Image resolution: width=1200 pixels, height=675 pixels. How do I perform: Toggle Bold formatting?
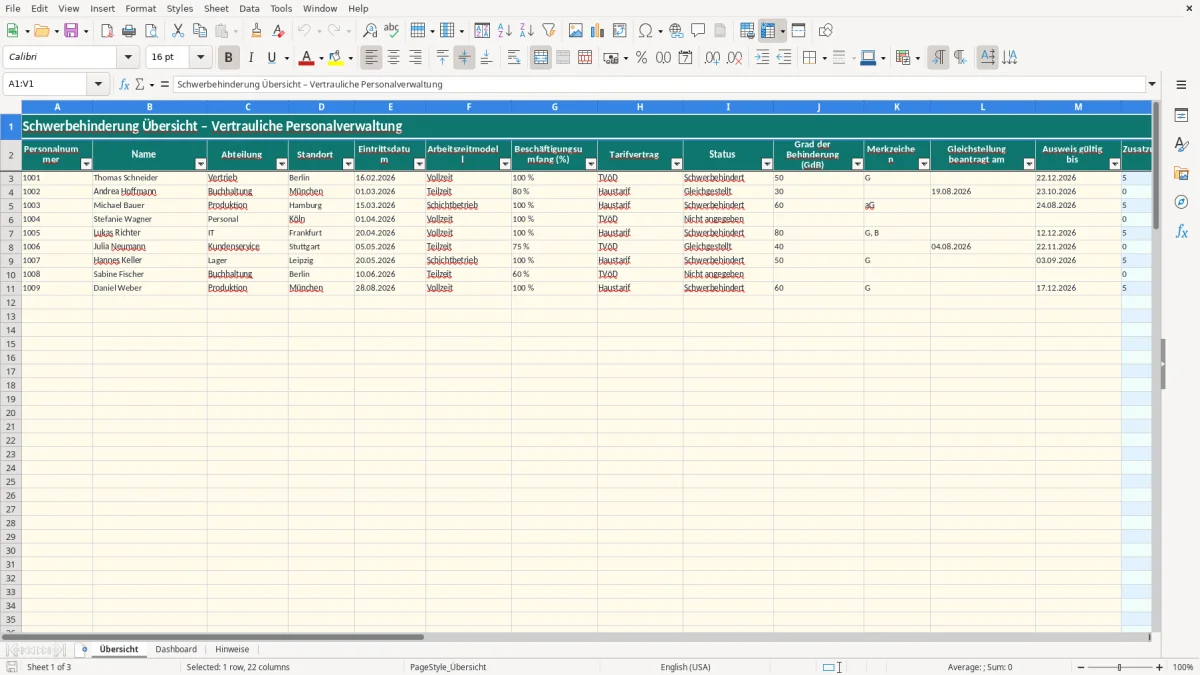(x=229, y=58)
